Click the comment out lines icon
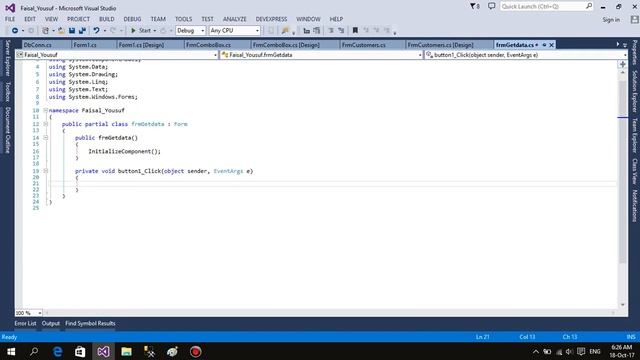The width and height of the screenshot is (640, 360). 331,31
